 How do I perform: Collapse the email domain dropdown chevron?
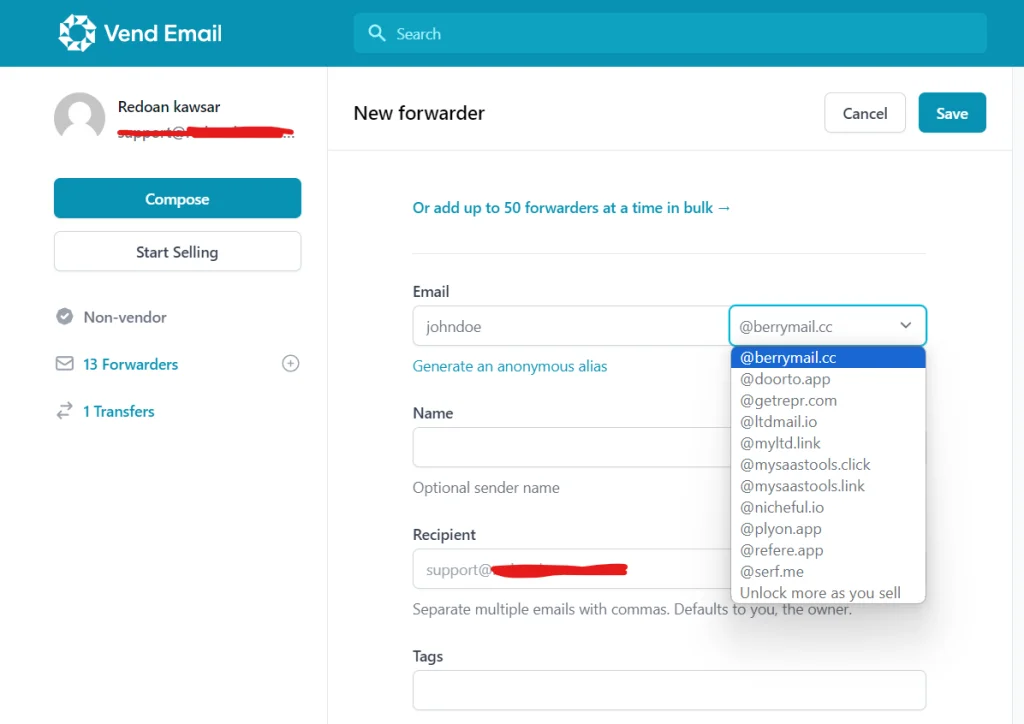905,326
